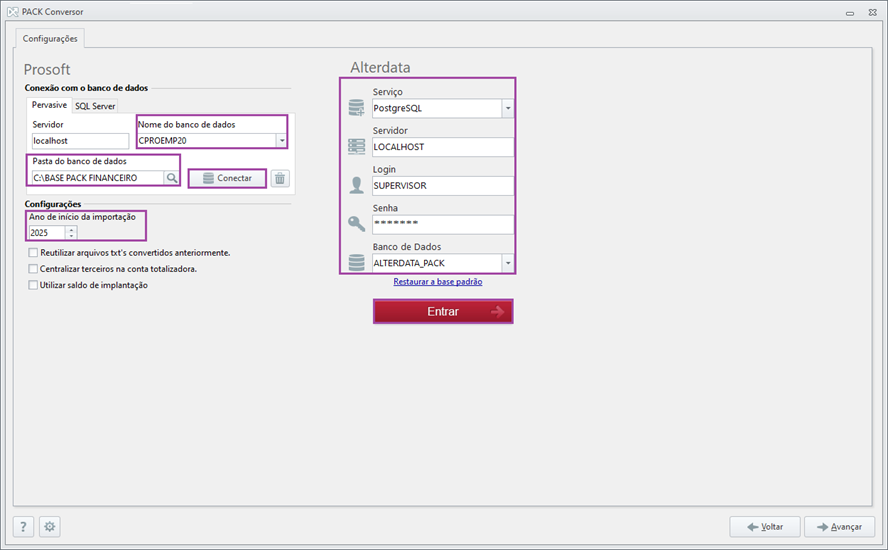The width and height of the screenshot is (888, 550).
Task: Expand the Banco de Dados ALTERDATA_PACK dropdown
Action: pyautogui.click(x=507, y=263)
